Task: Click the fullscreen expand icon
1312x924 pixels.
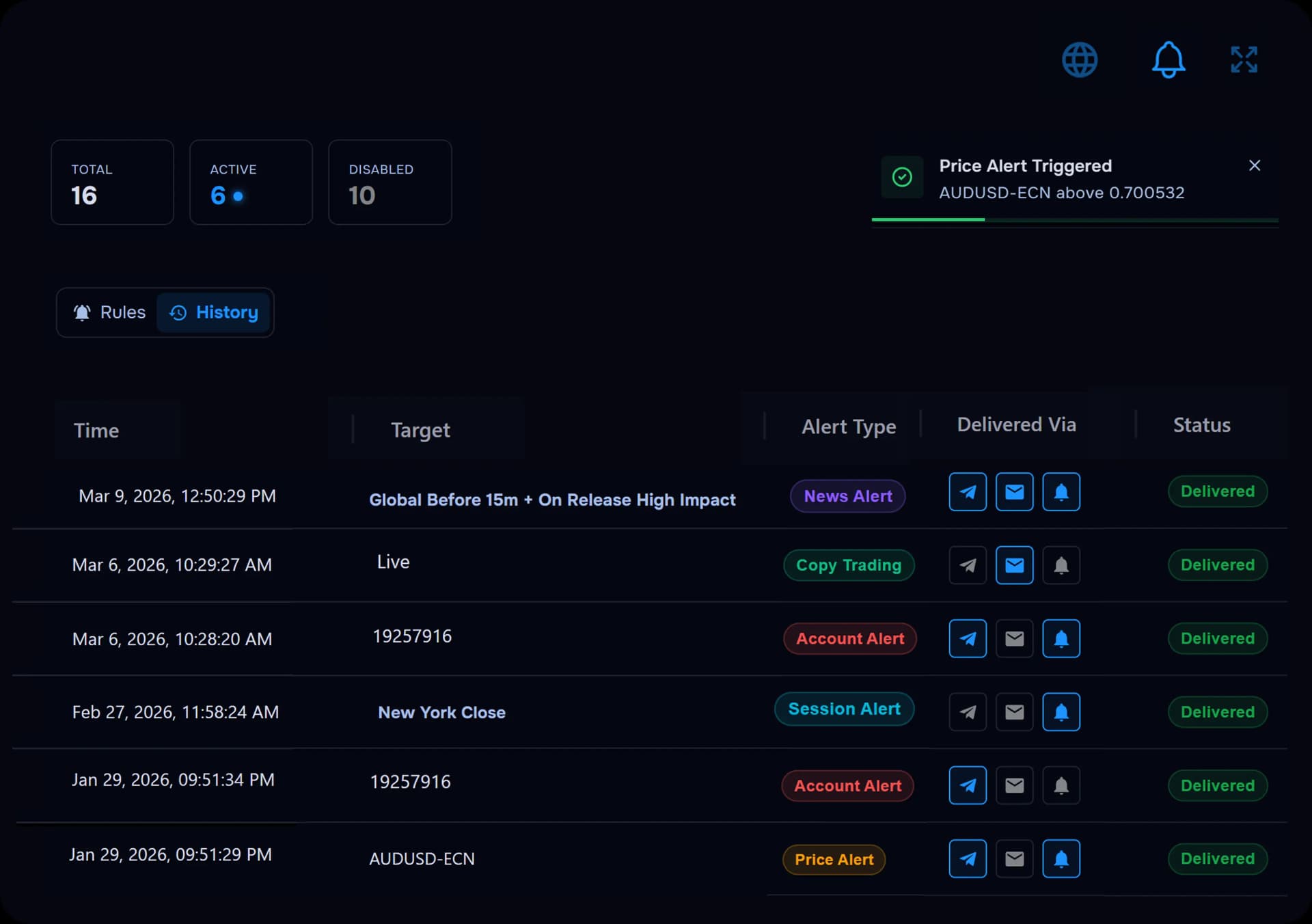Action: (x=1244, y=60)
